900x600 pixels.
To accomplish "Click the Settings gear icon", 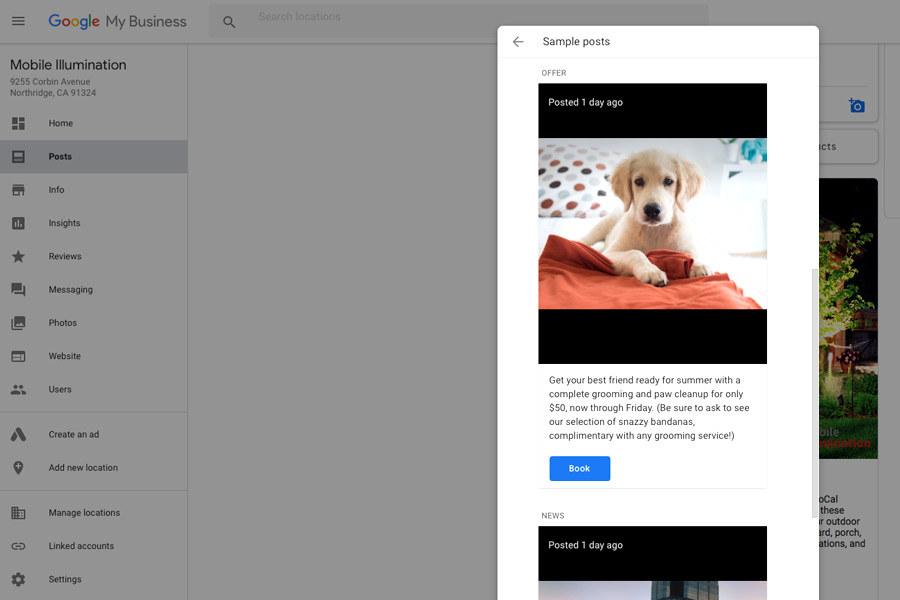I will (x=18, y=579).
